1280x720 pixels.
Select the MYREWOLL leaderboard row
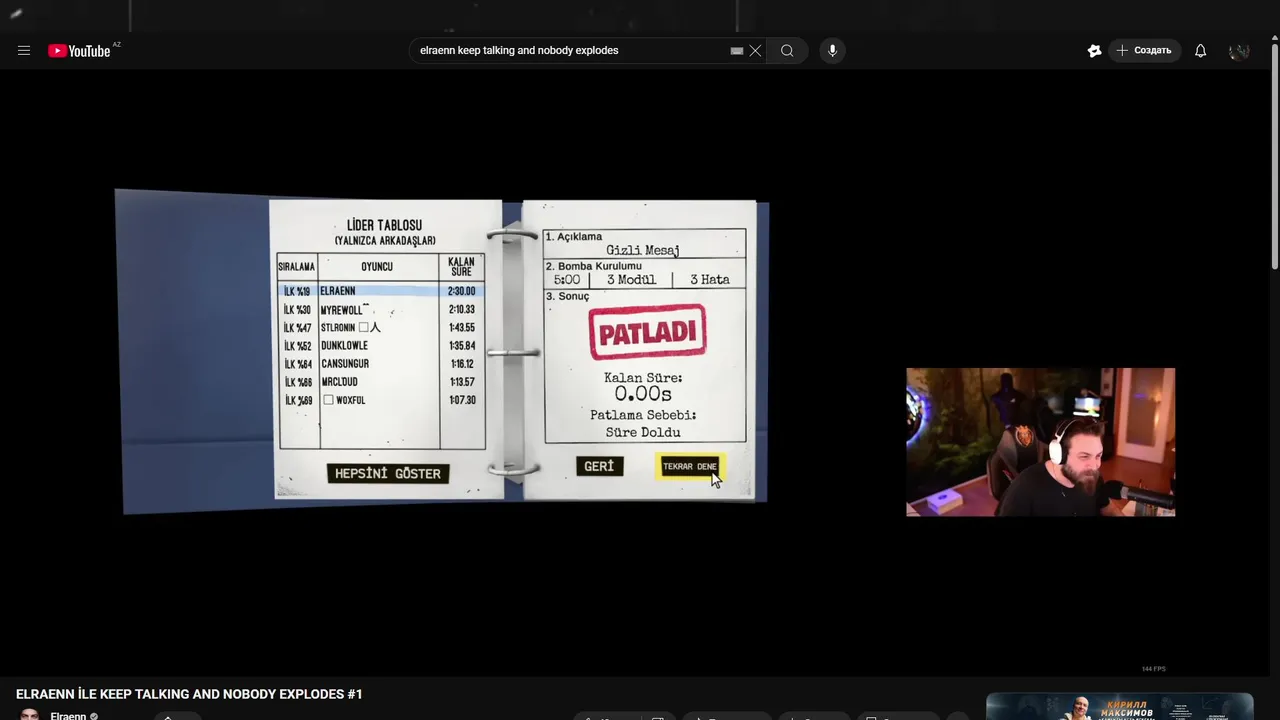pos(381,310)
